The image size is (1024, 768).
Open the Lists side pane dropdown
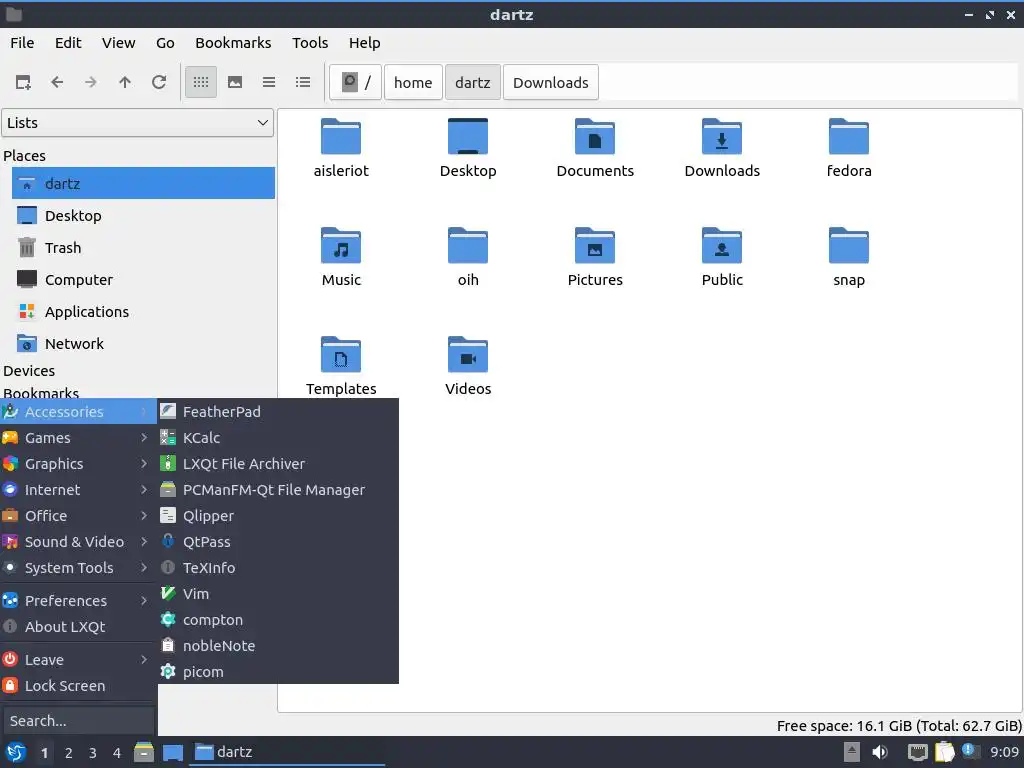[138, 123]
